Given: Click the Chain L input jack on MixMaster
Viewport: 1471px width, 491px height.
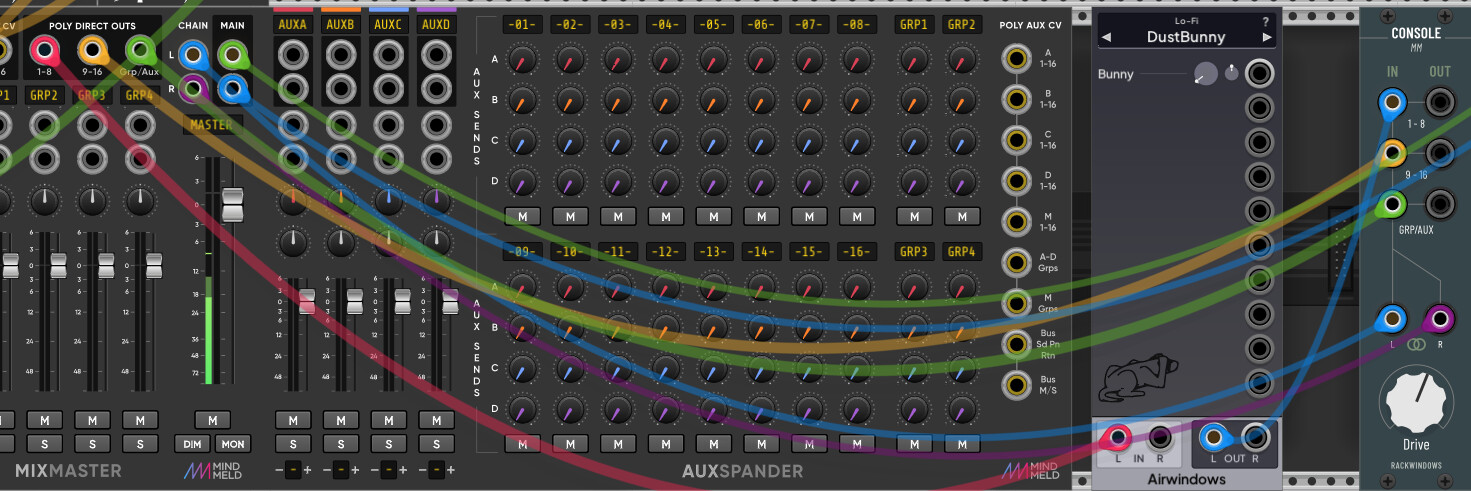Looking at the screenshot, I should pos(195,54).
